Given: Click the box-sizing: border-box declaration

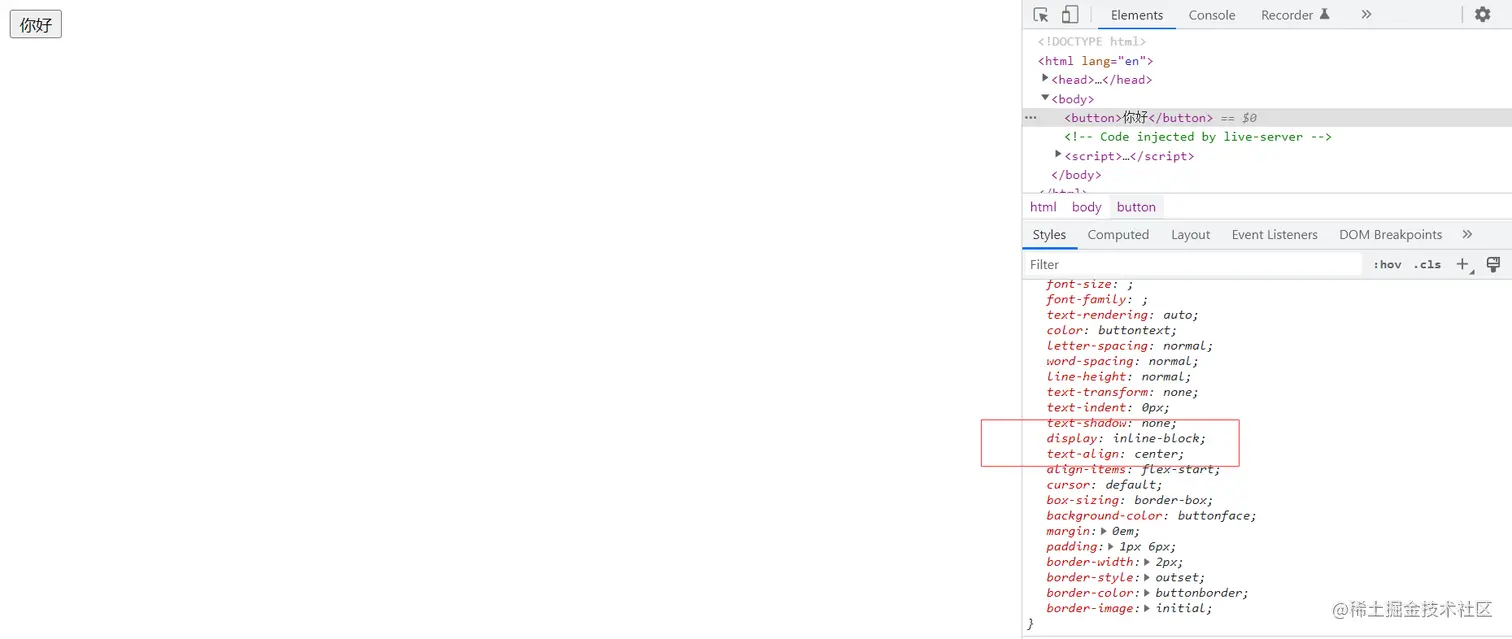Looking at the screenshot, I should click(1130, 500).
